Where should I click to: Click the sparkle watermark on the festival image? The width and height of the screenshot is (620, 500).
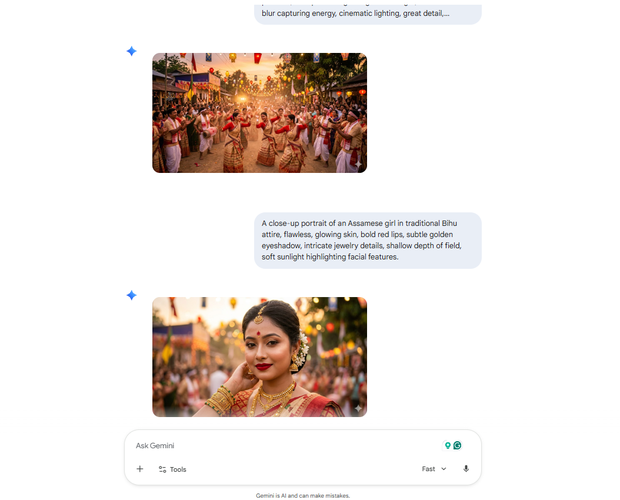358,164
